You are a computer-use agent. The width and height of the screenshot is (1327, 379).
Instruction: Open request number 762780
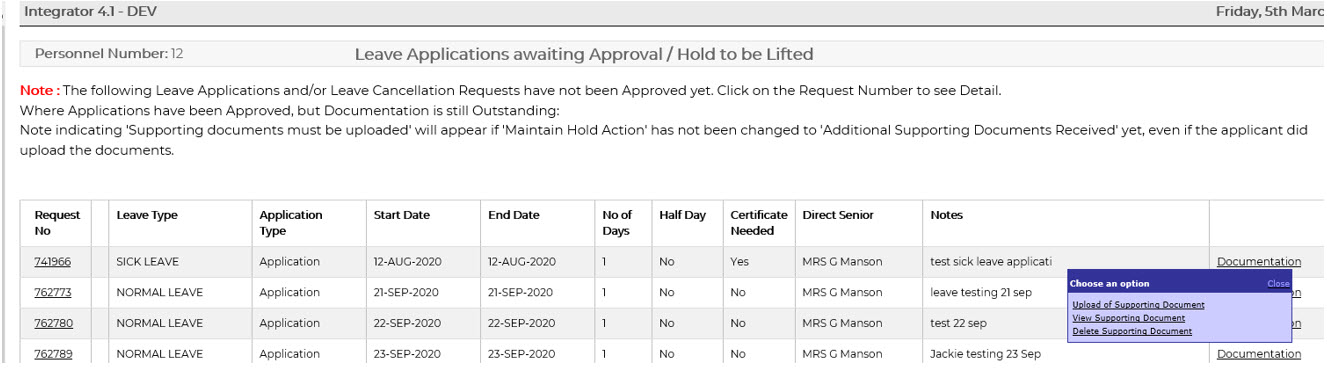pyautogui.click(x=53, y=324)
